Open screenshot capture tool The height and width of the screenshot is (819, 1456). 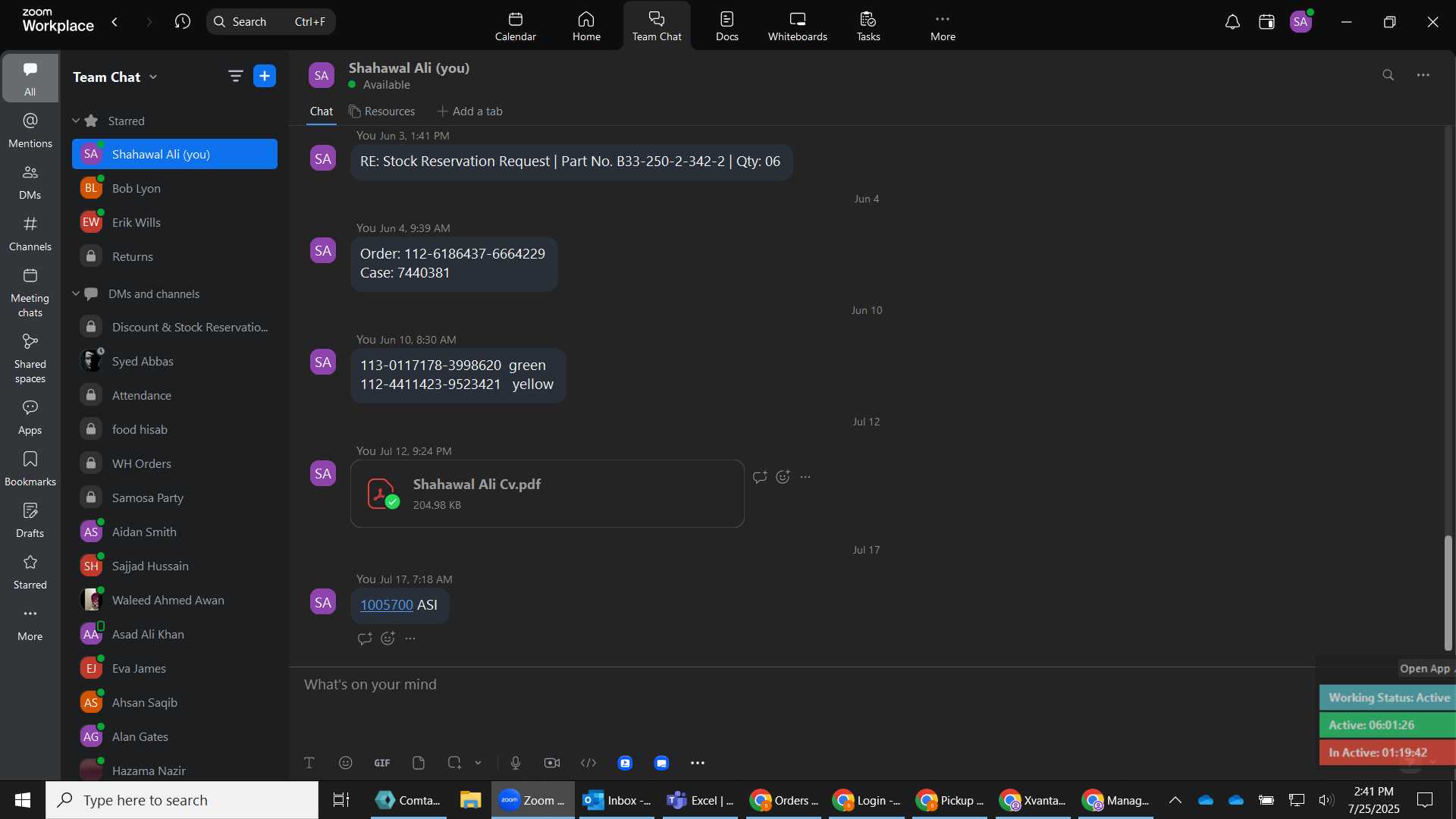(x=454, y=763)
